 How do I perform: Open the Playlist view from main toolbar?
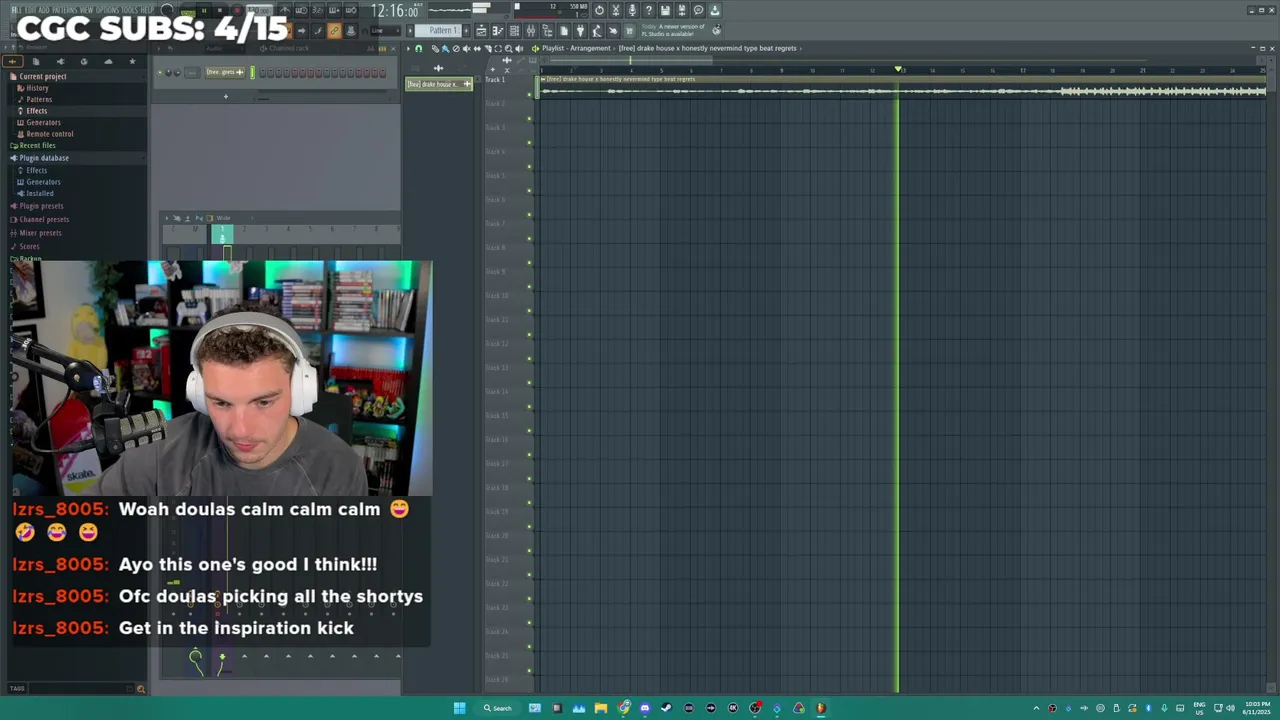pyautogui.click(x=481, y=31)
